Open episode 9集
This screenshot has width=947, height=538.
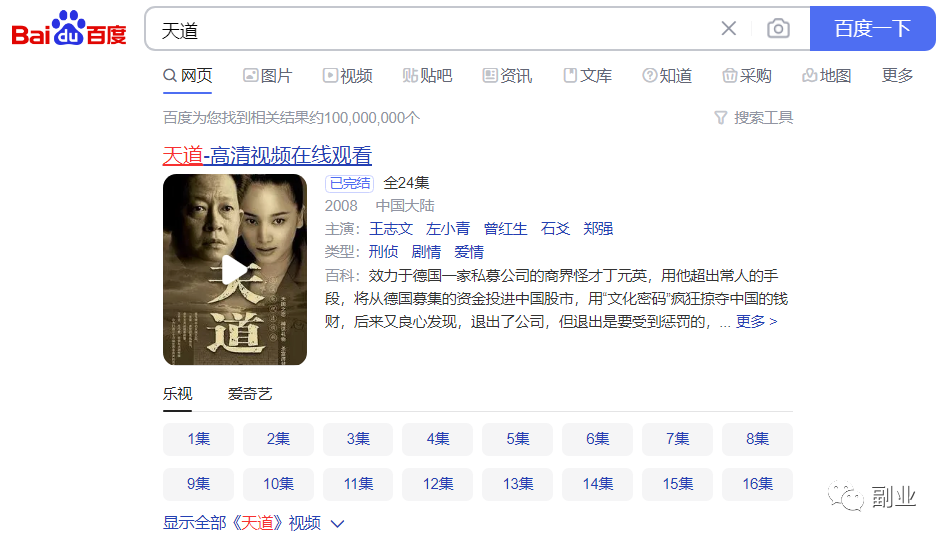pos(198,484)
